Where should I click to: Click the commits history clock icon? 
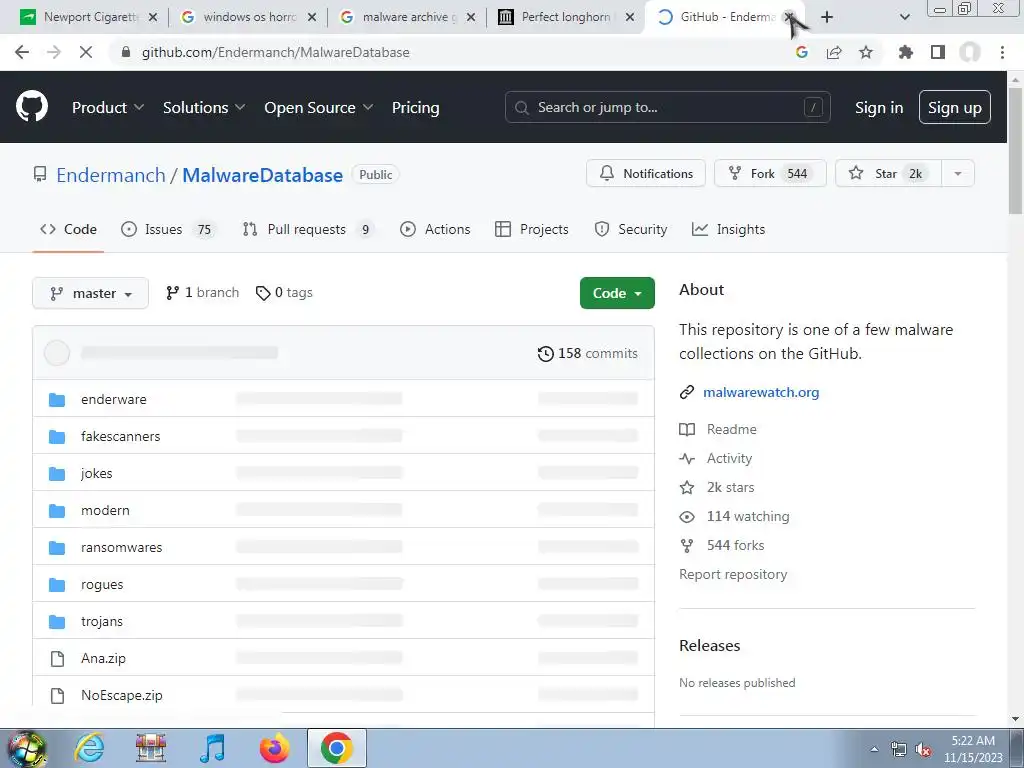pyautogui.click(x=545, y=354)
